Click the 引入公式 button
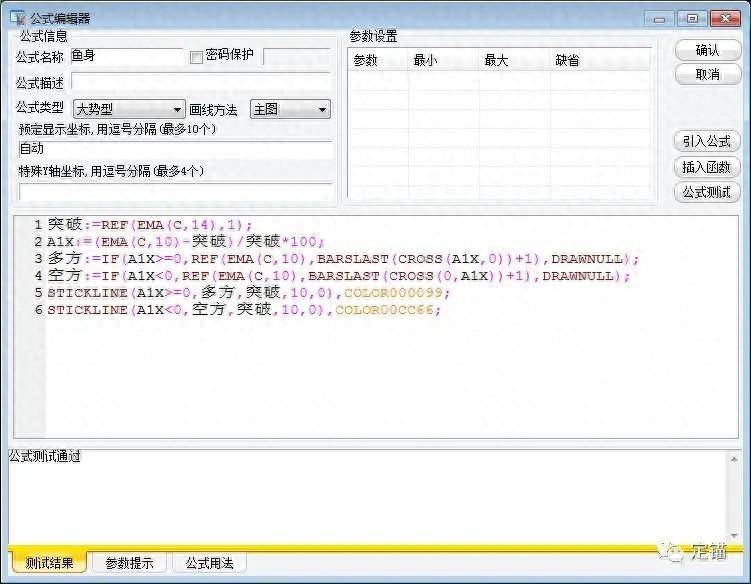 click(707, 141)
